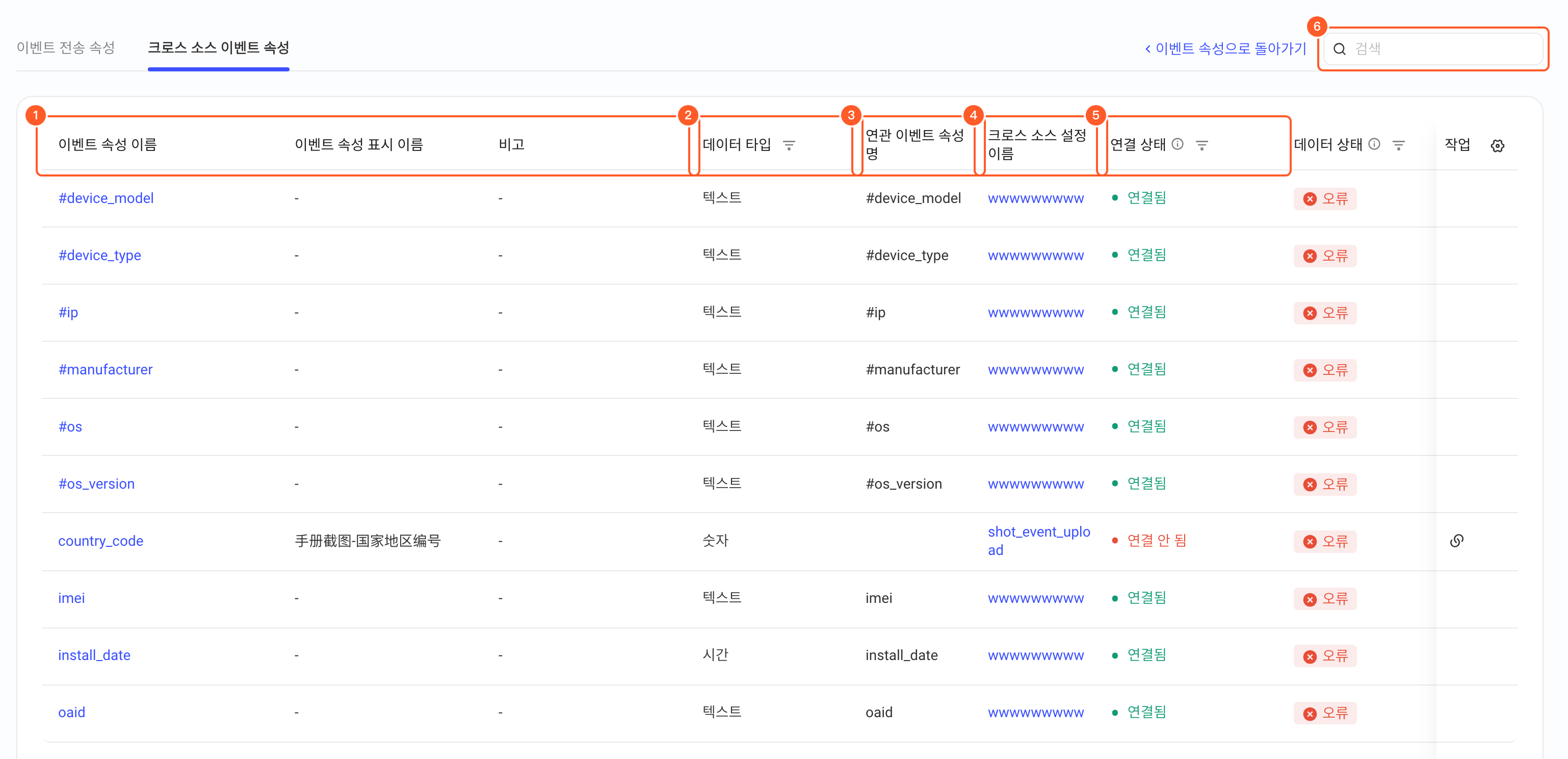Open table column settings gear icon

(1497, 145)
